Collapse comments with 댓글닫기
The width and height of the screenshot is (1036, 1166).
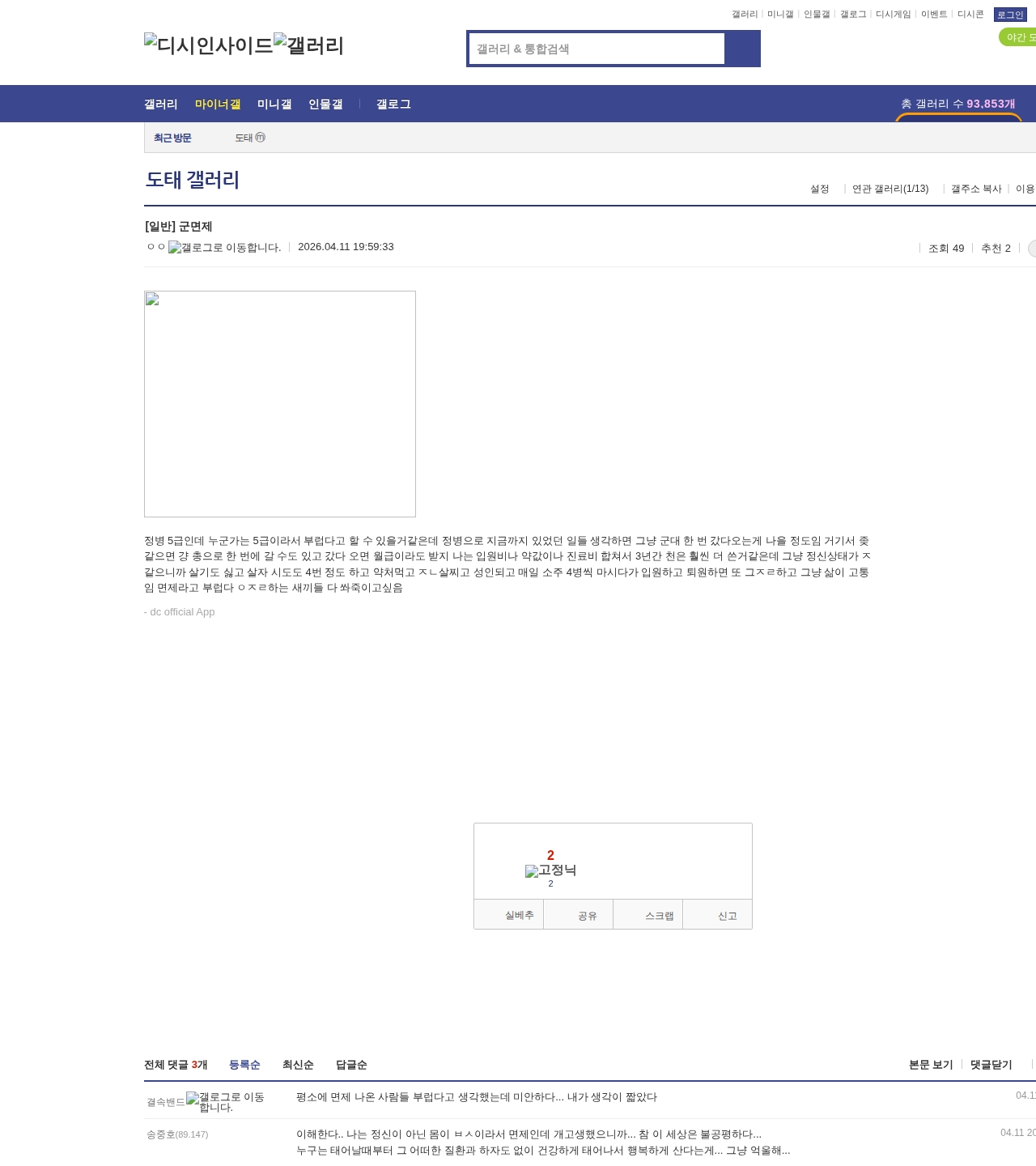pos(991,1065)
